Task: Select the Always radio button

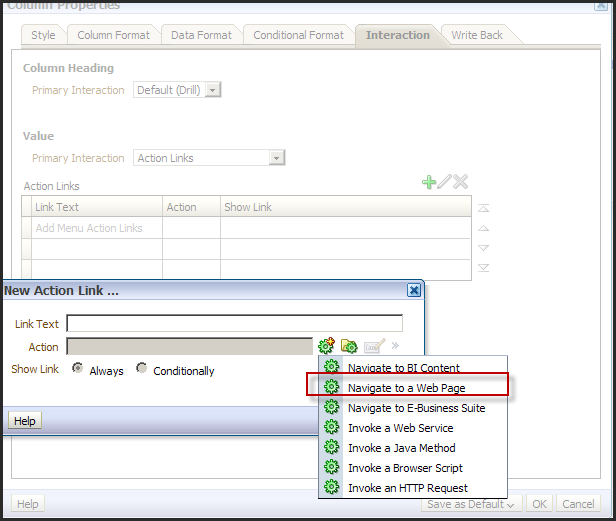Action: pyautogui.click(x=77, y=368)
